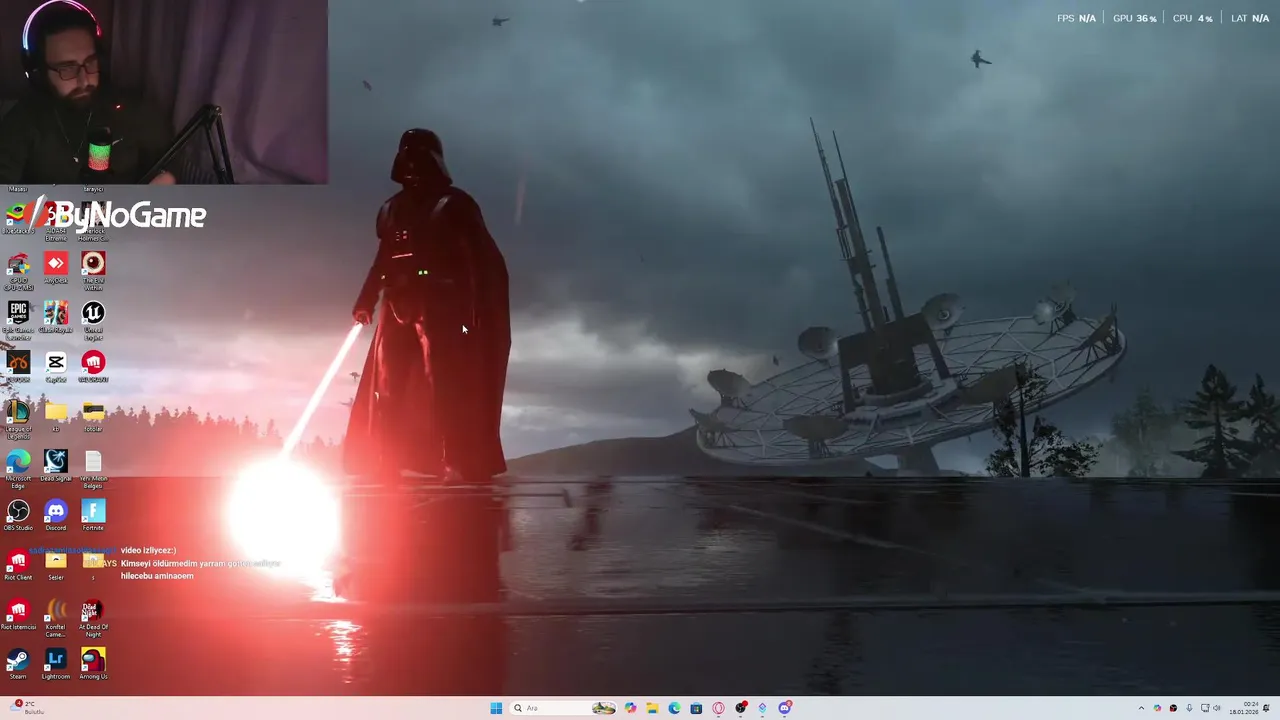Launch Unreal Engine from the desktop

click(x=93, y=320)
